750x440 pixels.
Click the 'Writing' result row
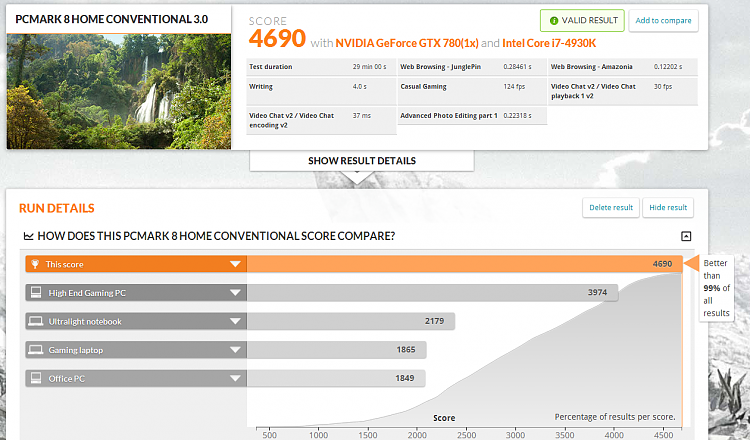coord(321,91)
